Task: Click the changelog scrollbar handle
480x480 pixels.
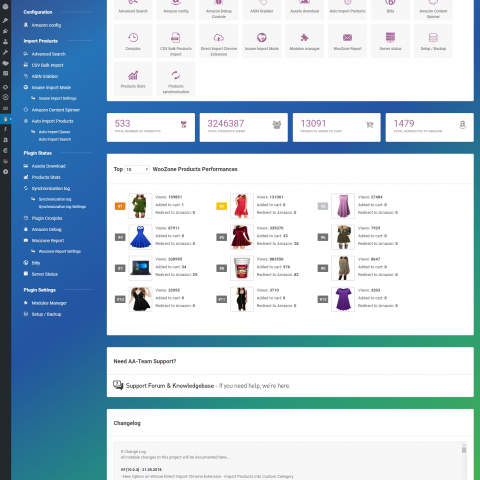Action: [x=464, y=450]
